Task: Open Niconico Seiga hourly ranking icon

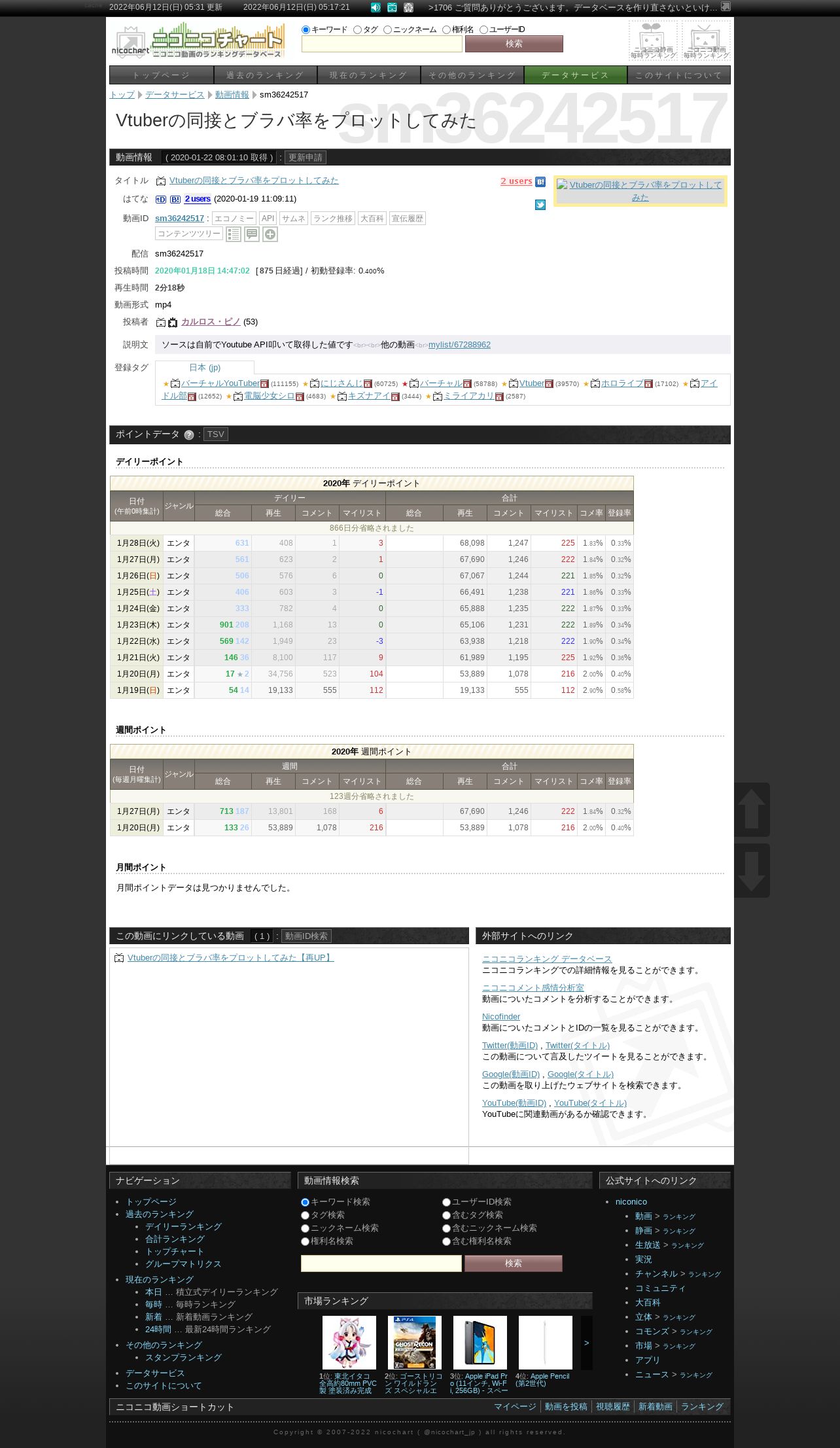Action: click(653, 41)
